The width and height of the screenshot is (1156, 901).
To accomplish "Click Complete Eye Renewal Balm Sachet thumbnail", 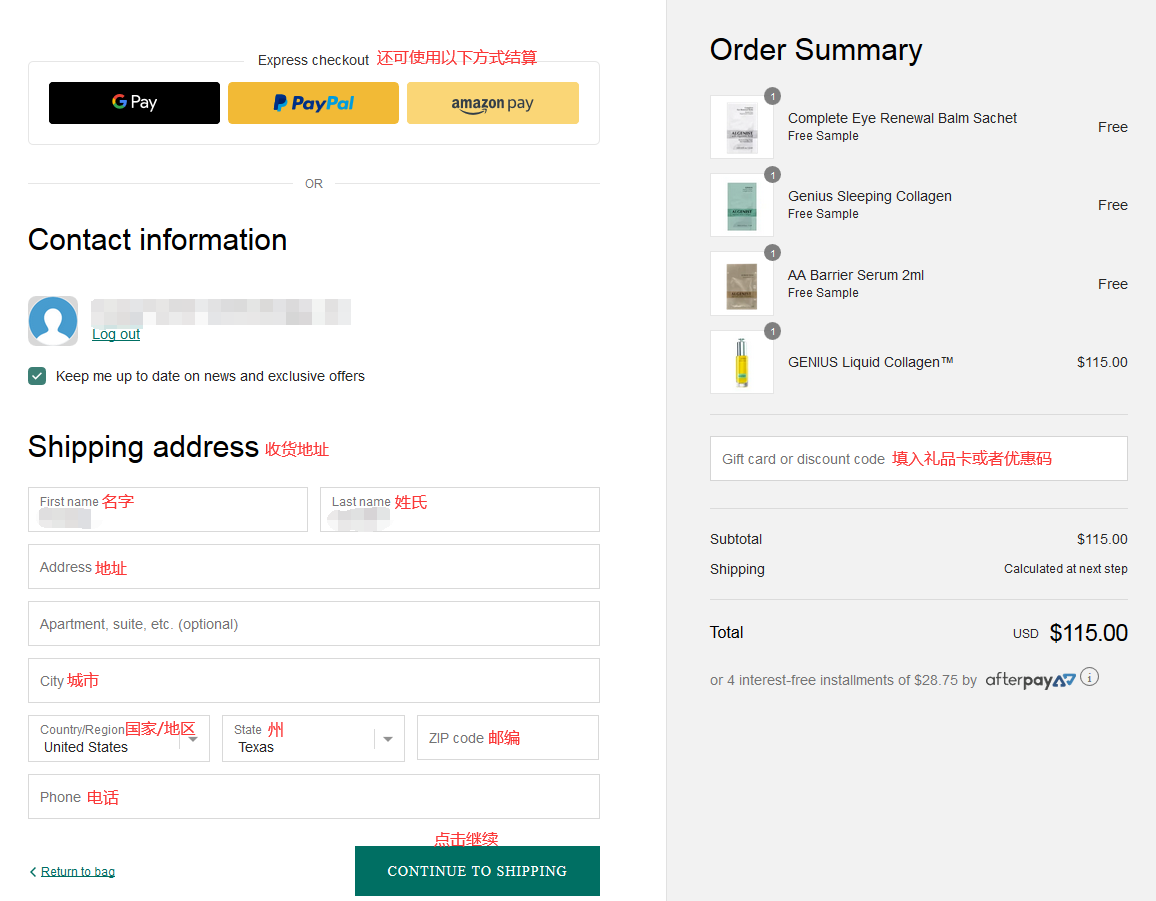I will pyautogui.click(x=741, y=127).
